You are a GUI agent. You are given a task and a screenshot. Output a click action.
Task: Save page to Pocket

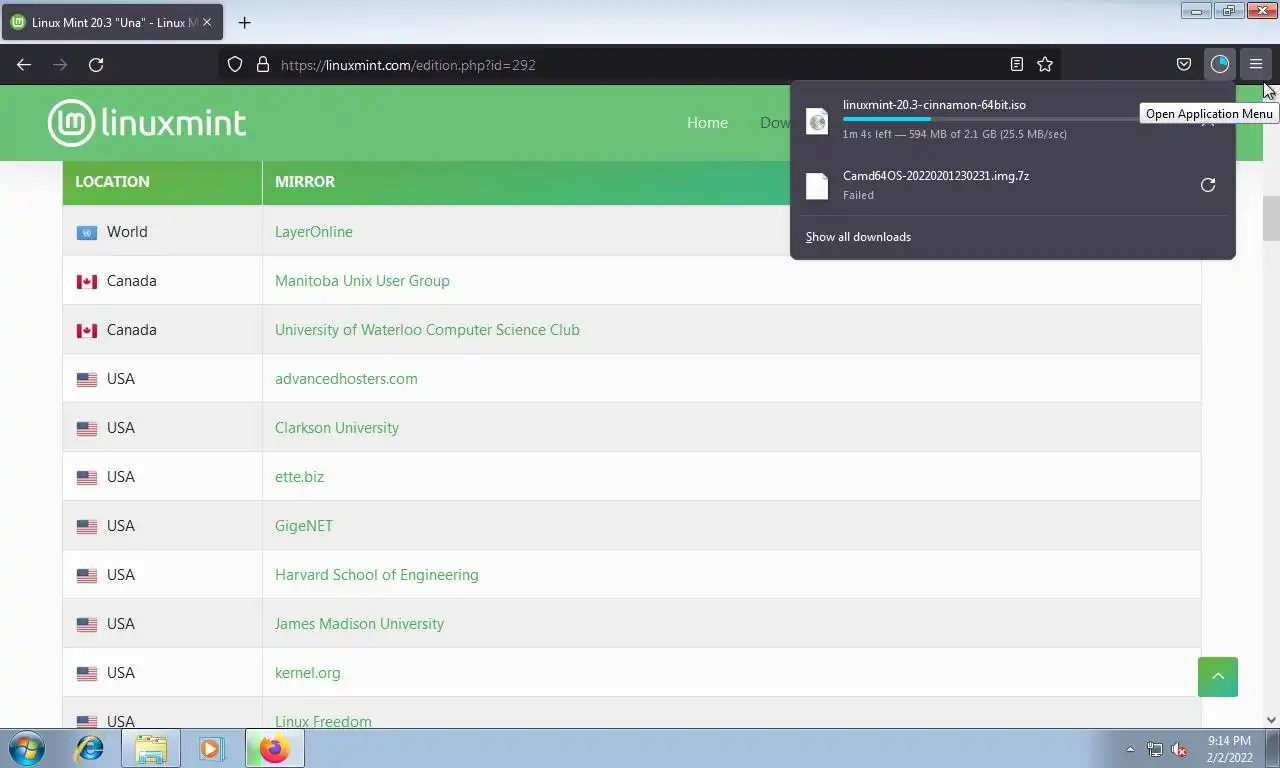coord(1184,65)
